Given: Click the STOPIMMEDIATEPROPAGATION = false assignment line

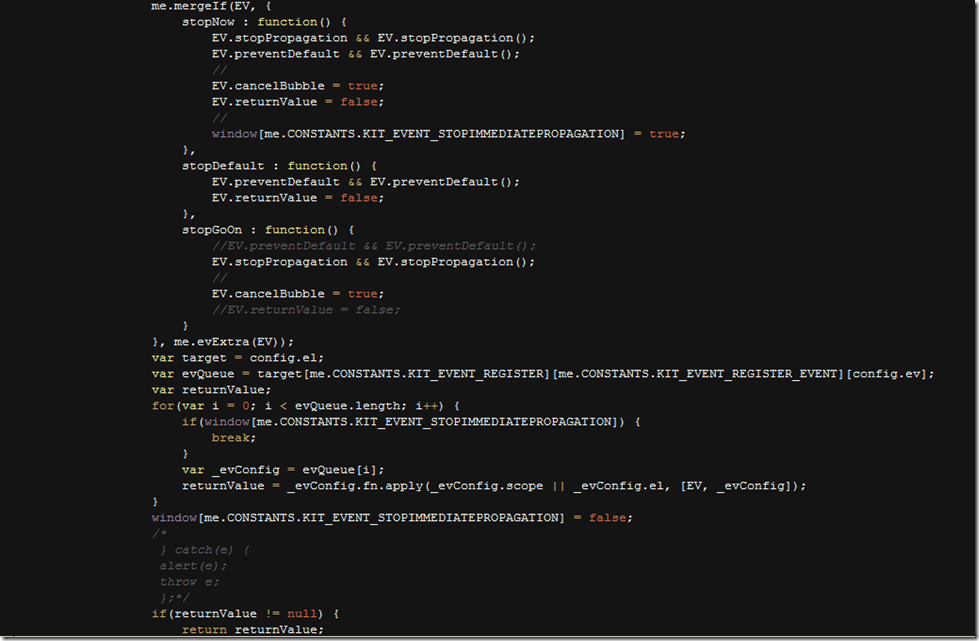Looking at the screenshot, I should [392, 517].
